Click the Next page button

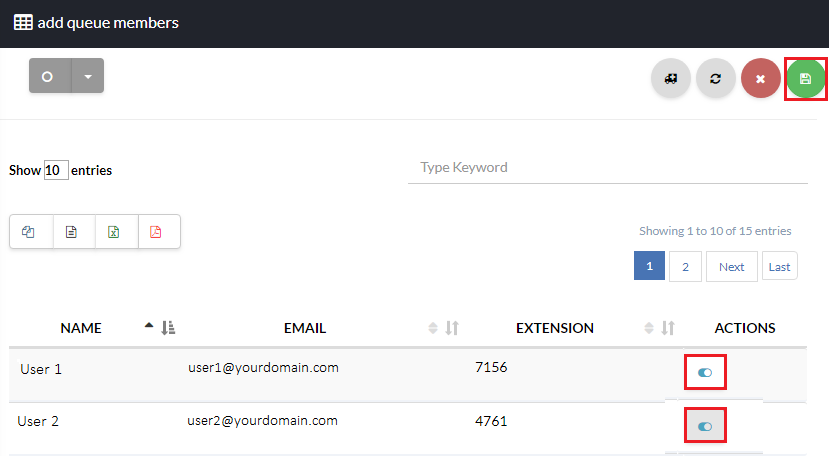click(731, 267)
